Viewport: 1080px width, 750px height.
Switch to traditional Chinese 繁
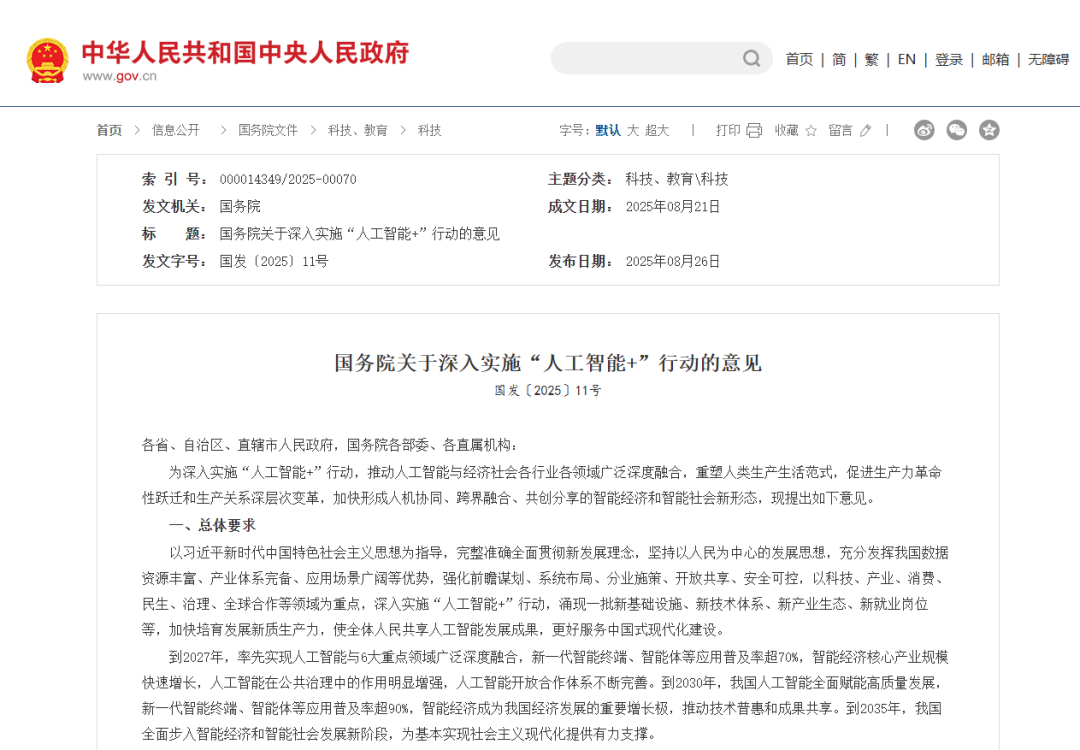click(871, 60)
